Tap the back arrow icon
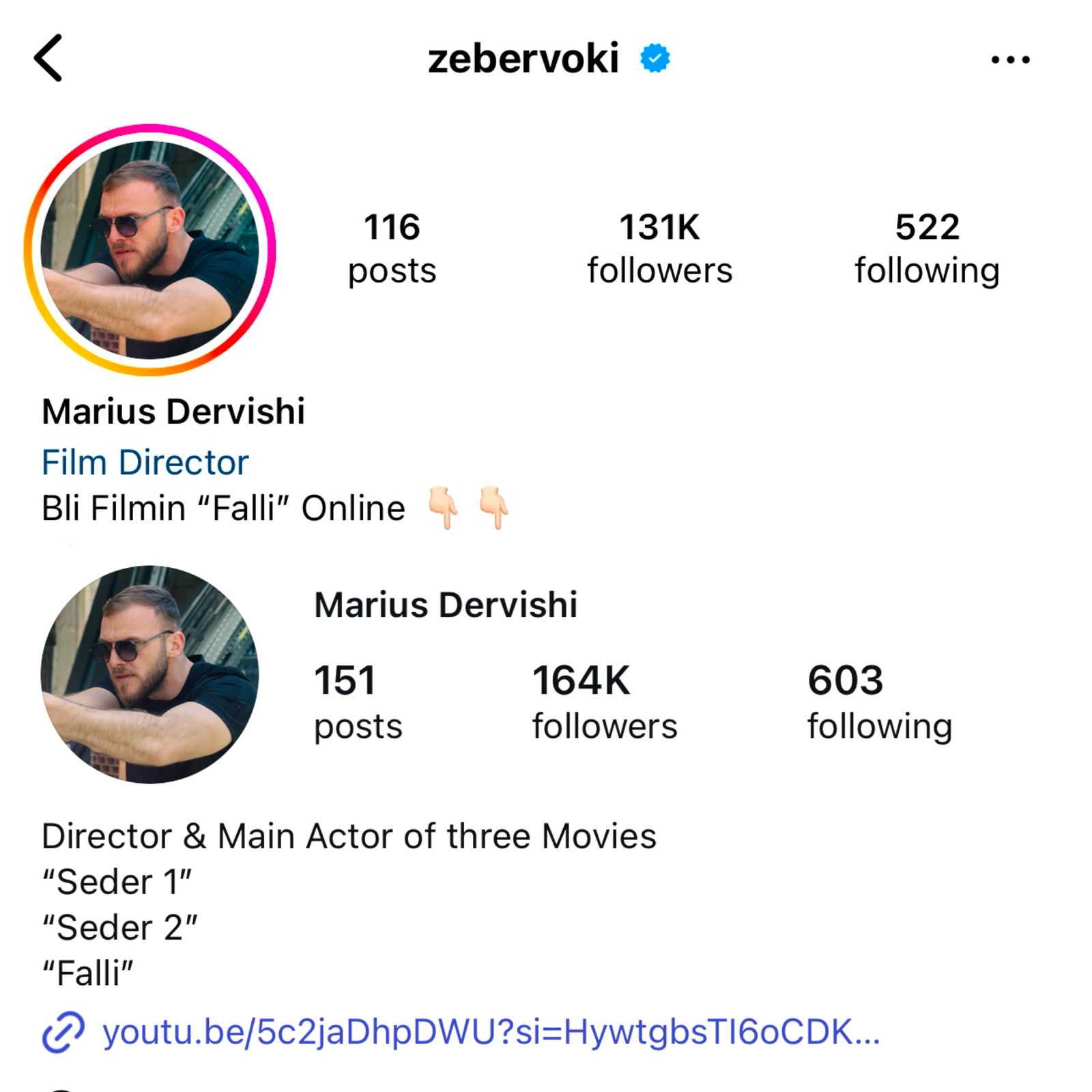1092x1092 pixels. click(48, 58)
